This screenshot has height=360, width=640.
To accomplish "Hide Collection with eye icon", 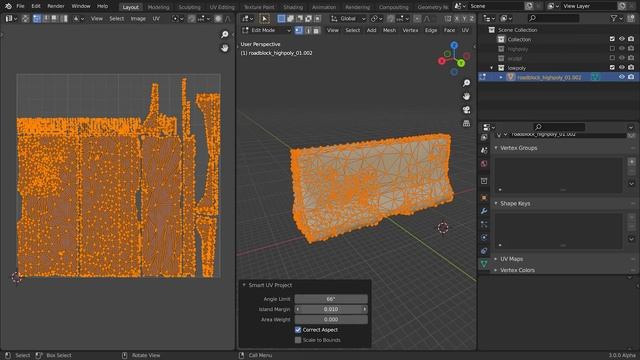I will [622, 39].
